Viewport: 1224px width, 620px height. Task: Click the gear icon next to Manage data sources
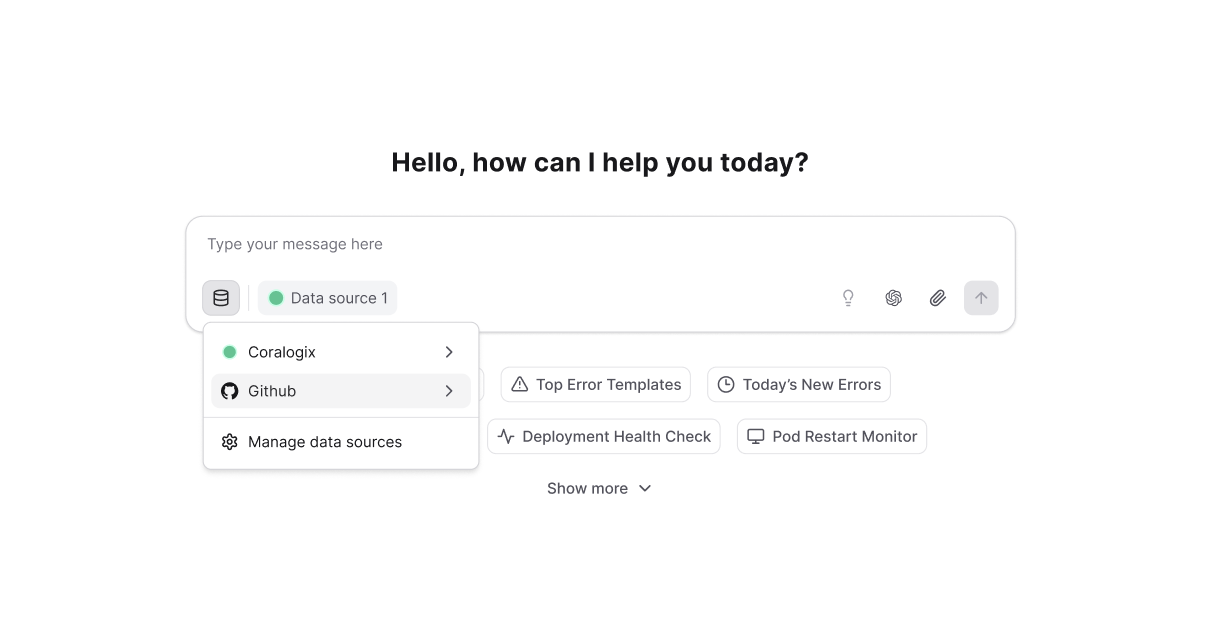tap(229, 441)
